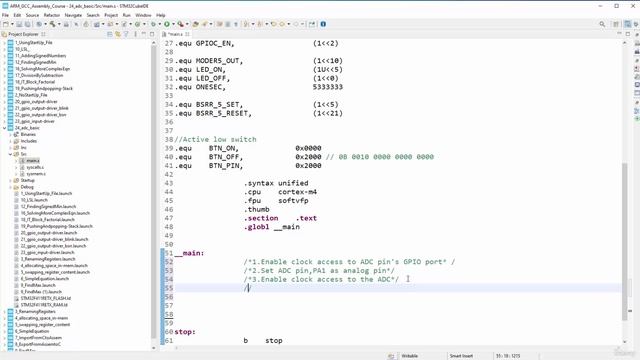Click the Open Perspective icon at top right

click(x=616, y=24)
